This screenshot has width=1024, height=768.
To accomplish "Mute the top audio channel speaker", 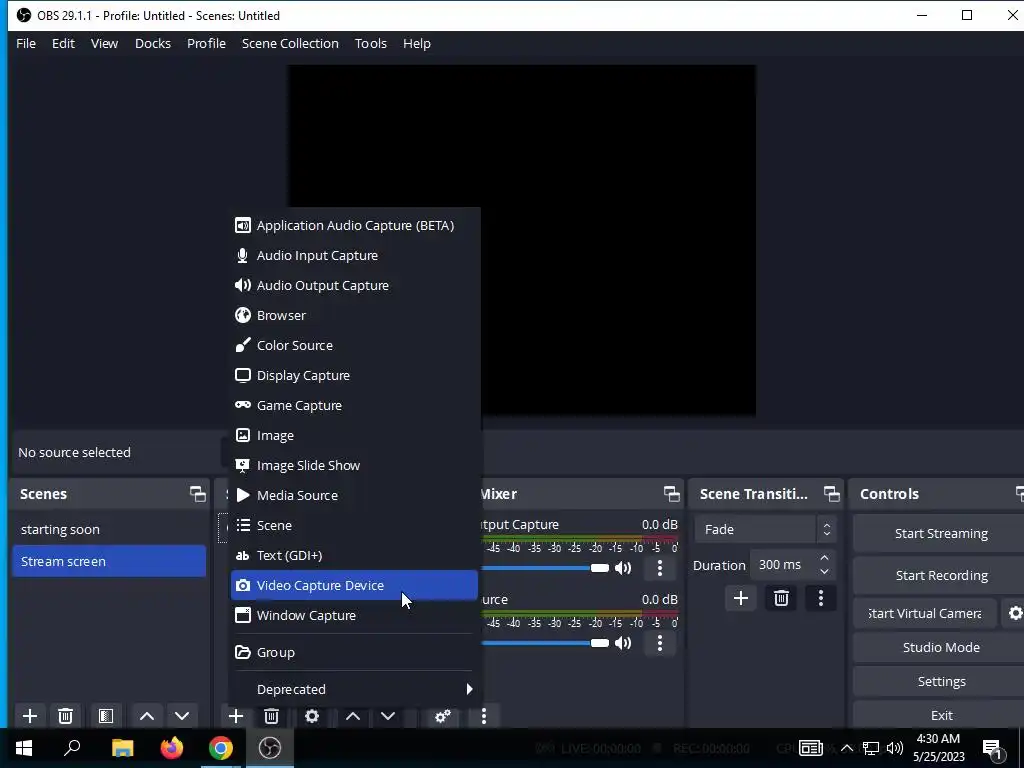I will (x=623, y=568).
